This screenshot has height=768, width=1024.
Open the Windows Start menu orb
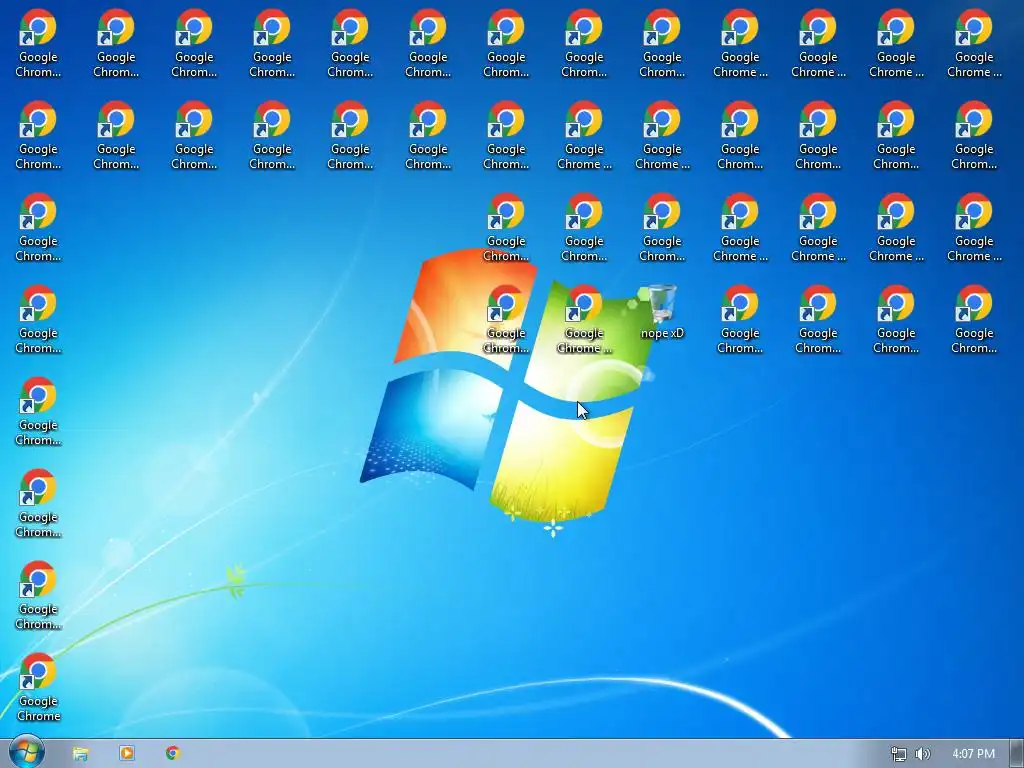(27, 752)
